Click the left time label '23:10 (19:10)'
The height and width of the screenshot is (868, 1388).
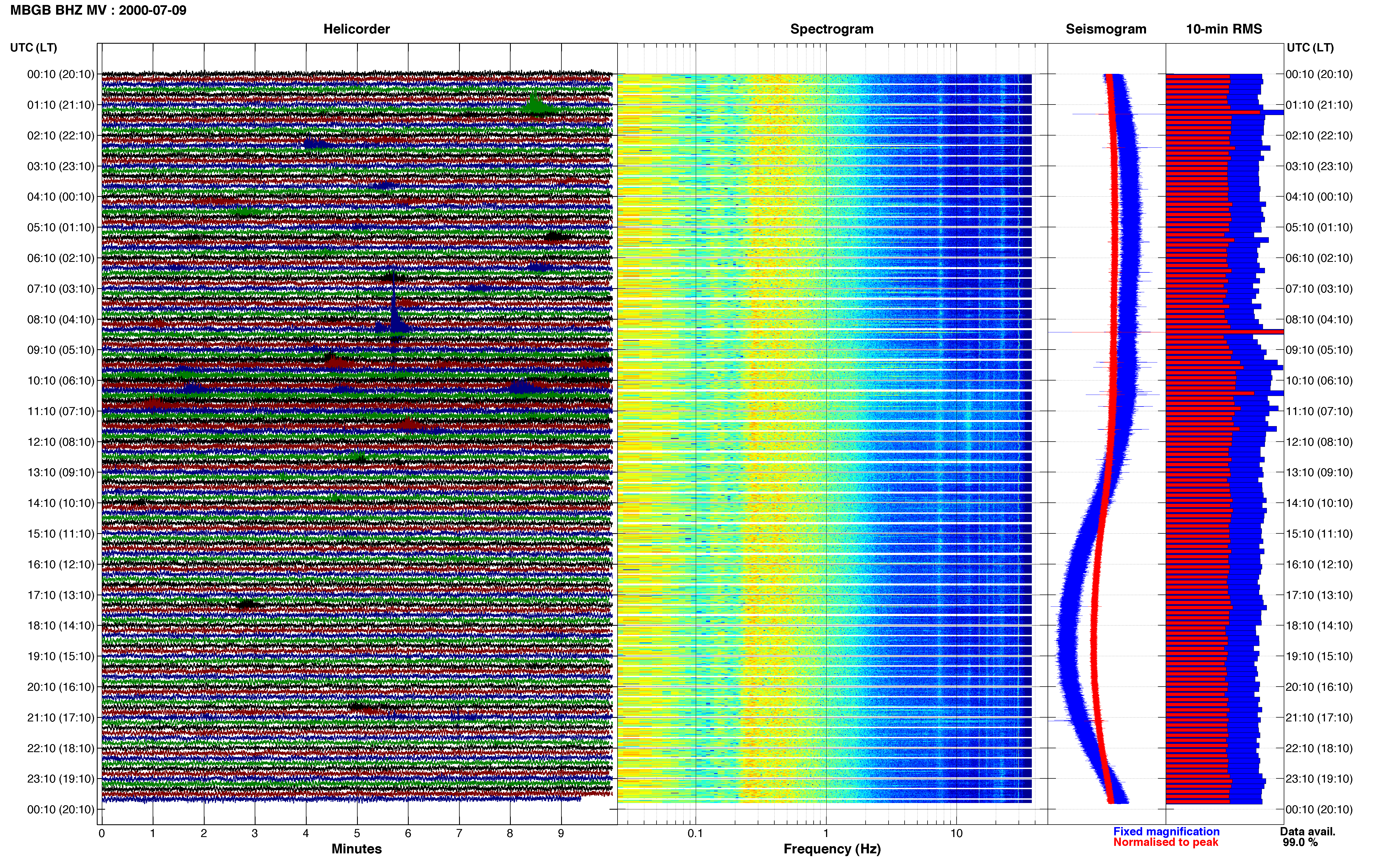coord(61,779)
